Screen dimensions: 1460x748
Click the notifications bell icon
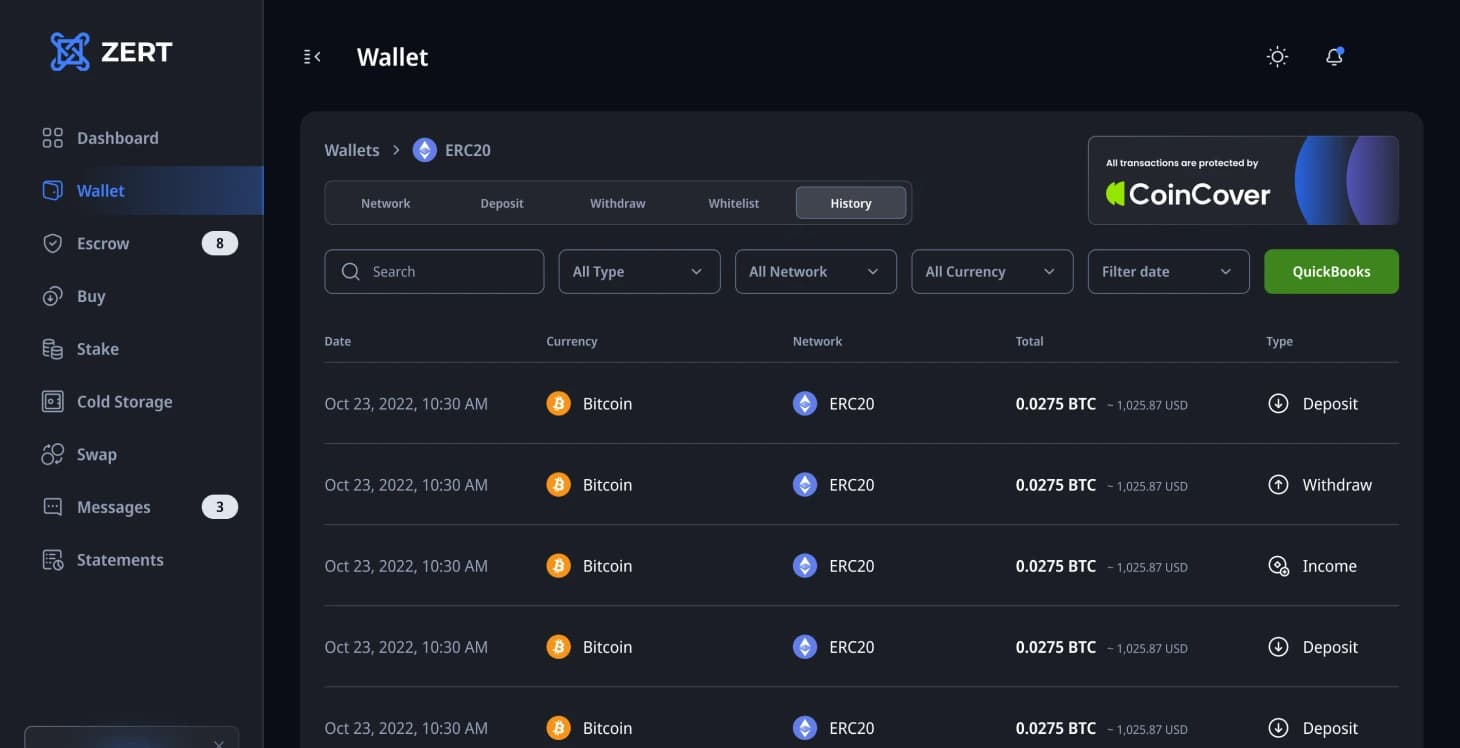(x=1334, y=57)
